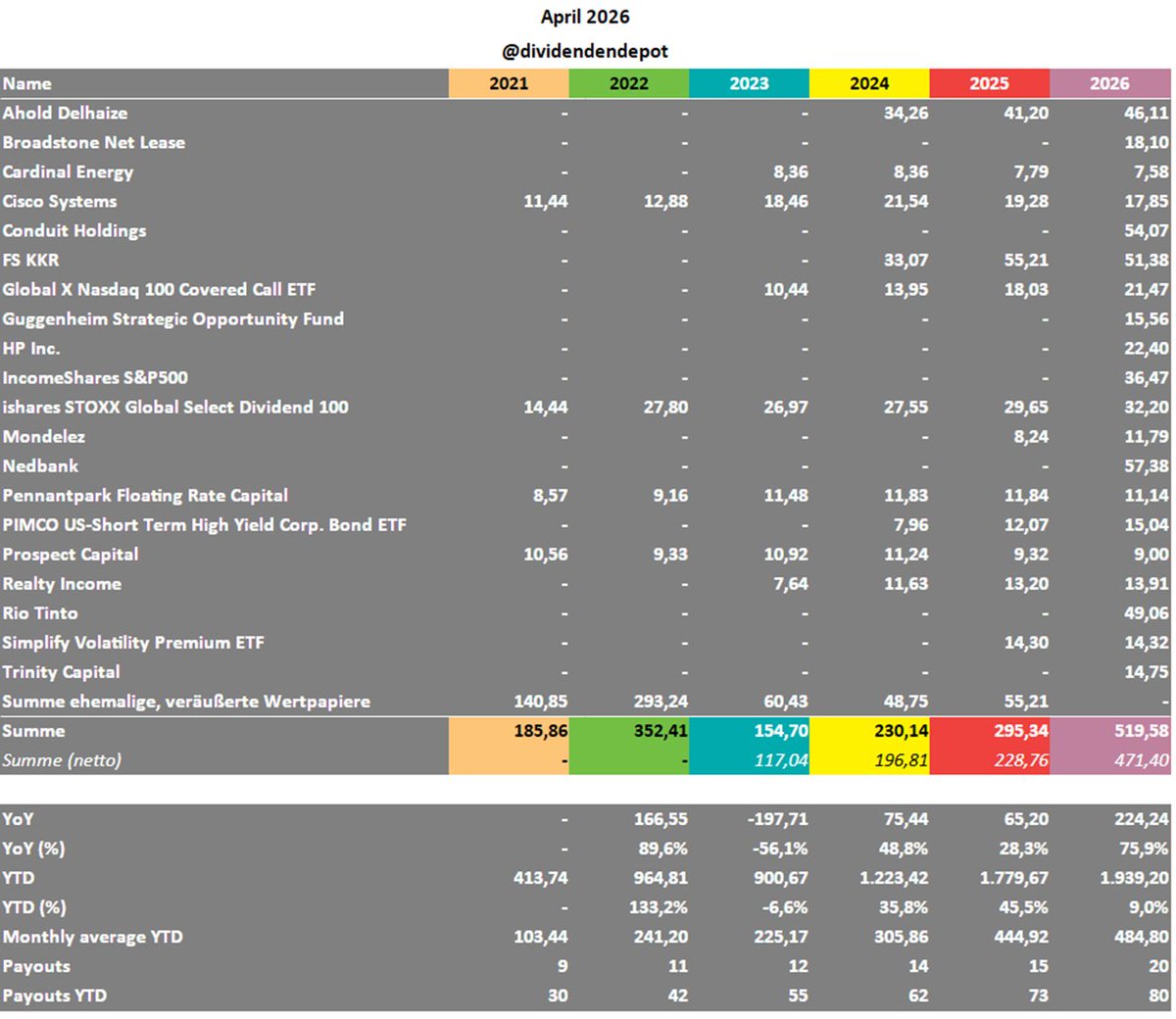Click the 2026 Summe cell 519,58
The image size is (1176, 1019).
(x=1110, y=730)
